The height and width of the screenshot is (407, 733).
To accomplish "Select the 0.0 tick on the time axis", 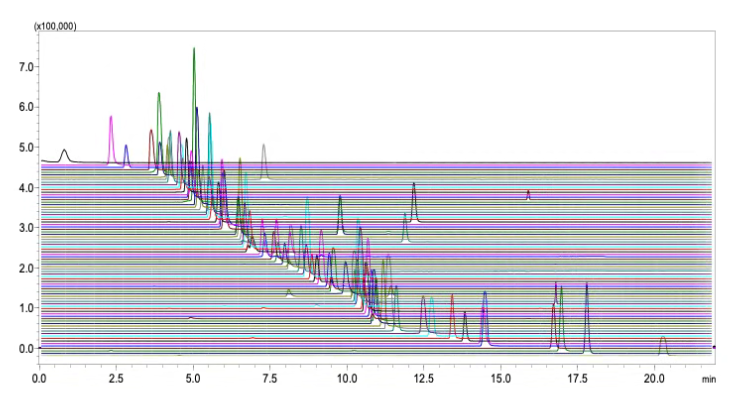I will point(40,380).
